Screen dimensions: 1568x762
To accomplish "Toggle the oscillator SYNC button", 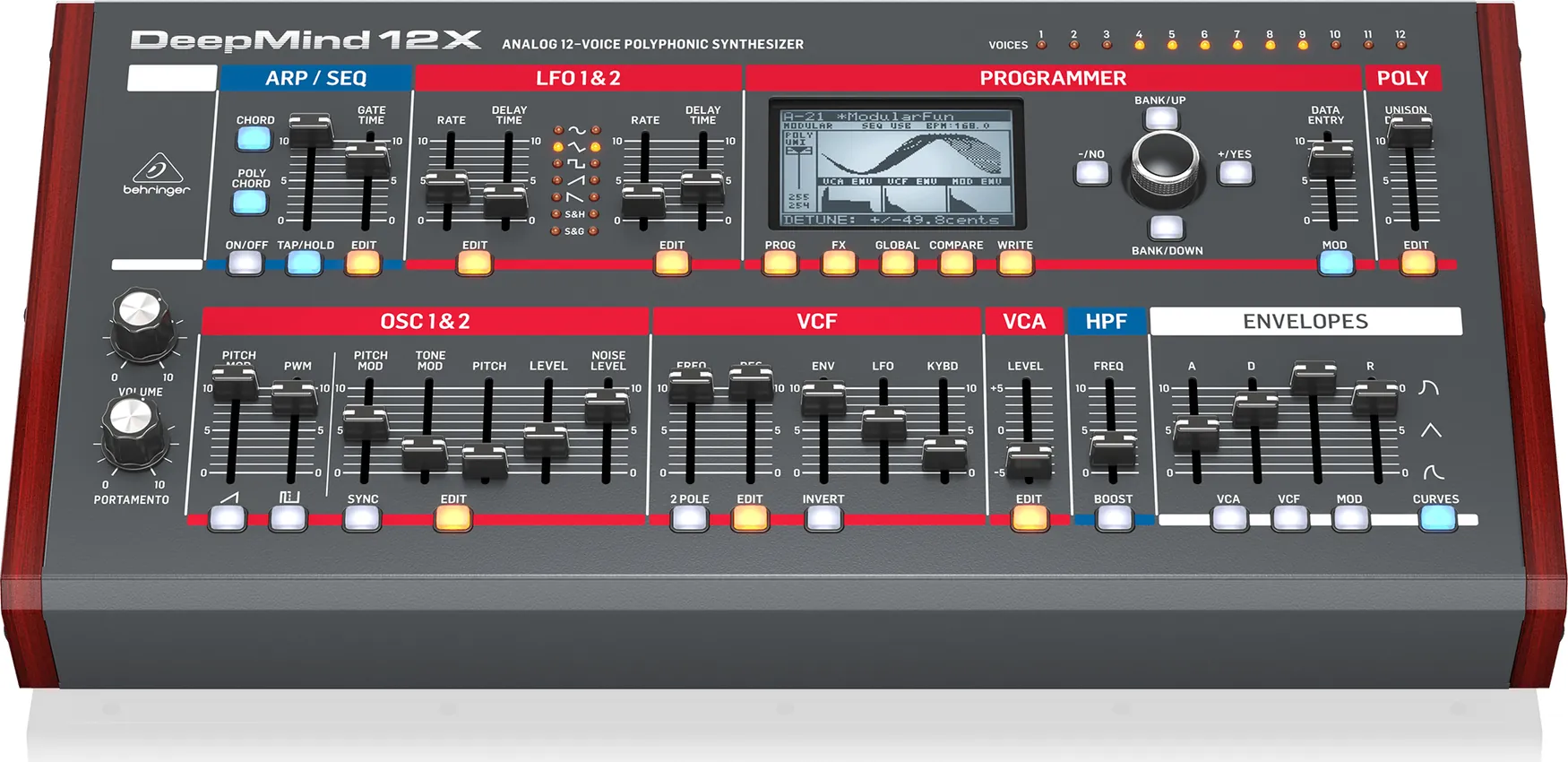I will [362, 518].
